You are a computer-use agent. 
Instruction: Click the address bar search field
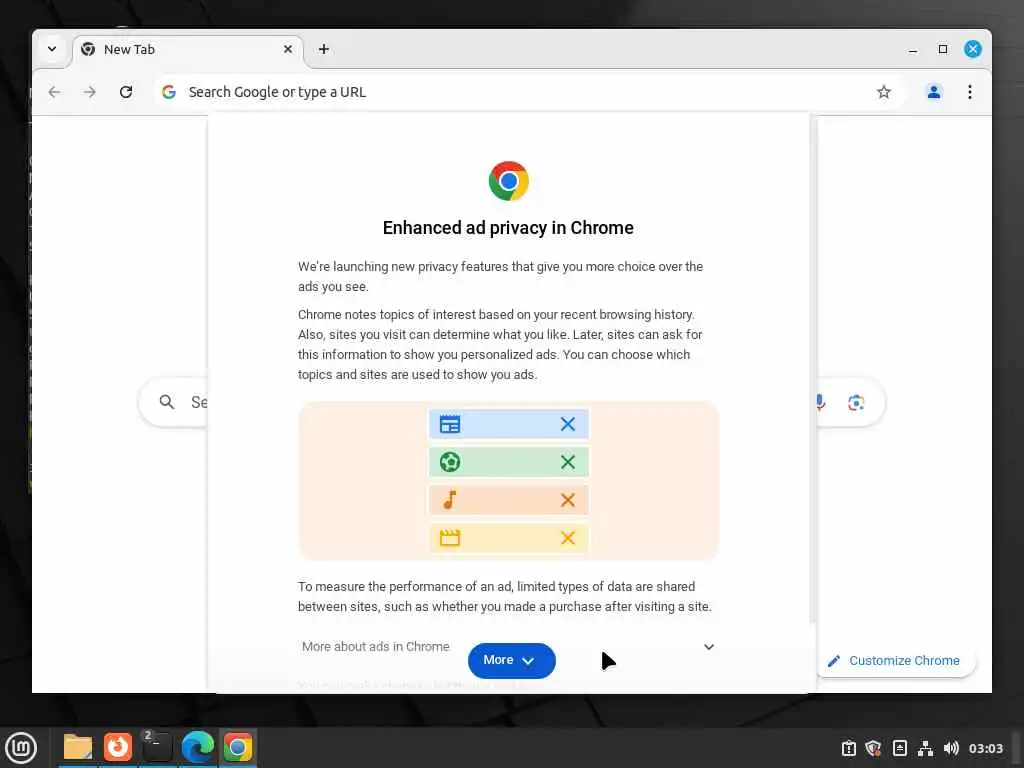(x=528, y=92)
